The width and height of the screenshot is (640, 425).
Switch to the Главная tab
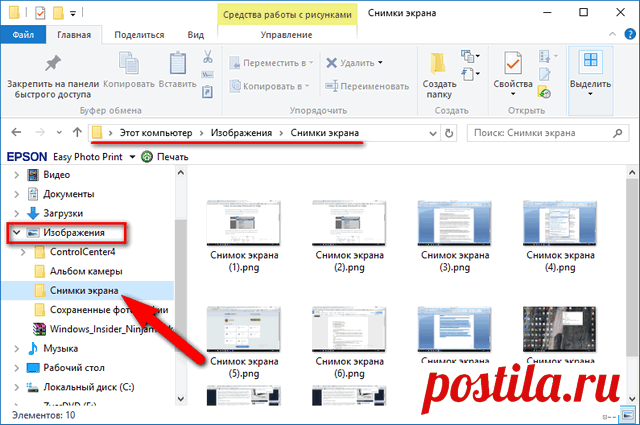(74, 35)
